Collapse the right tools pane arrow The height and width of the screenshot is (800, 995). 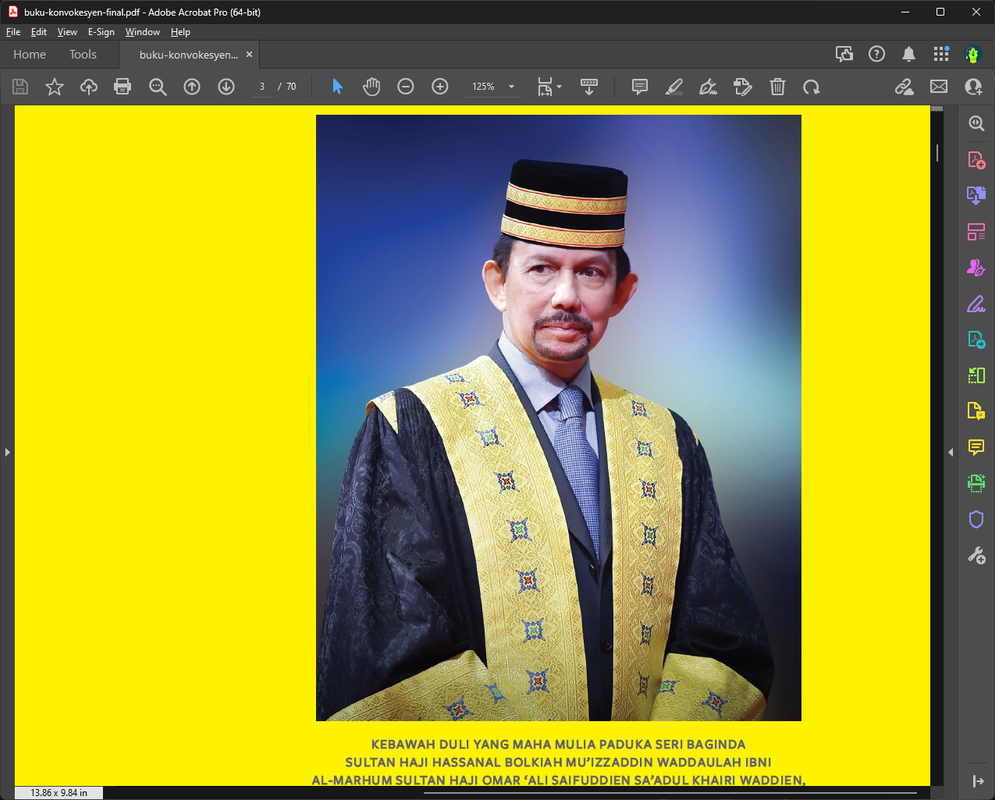951,452
